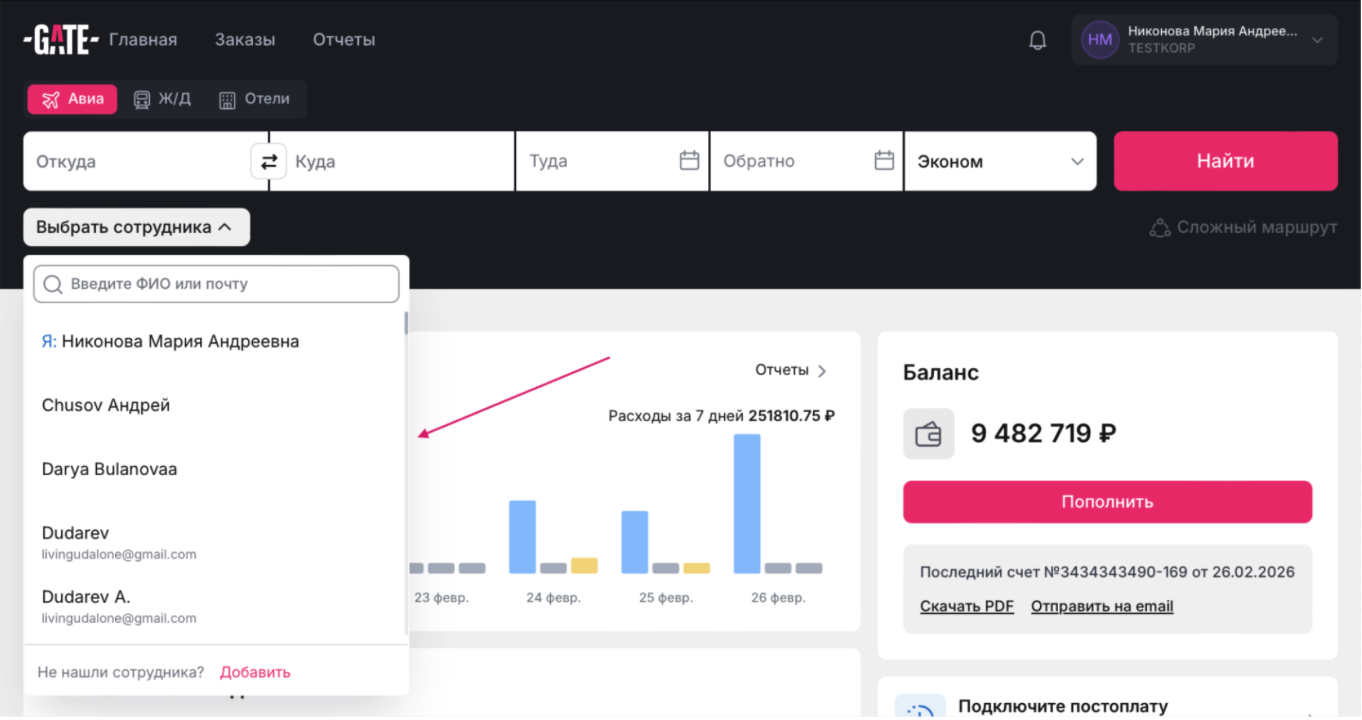The image size is (1362, 720).
Task: Open the Отчеты item in top navigation
Action: (344, 40)
